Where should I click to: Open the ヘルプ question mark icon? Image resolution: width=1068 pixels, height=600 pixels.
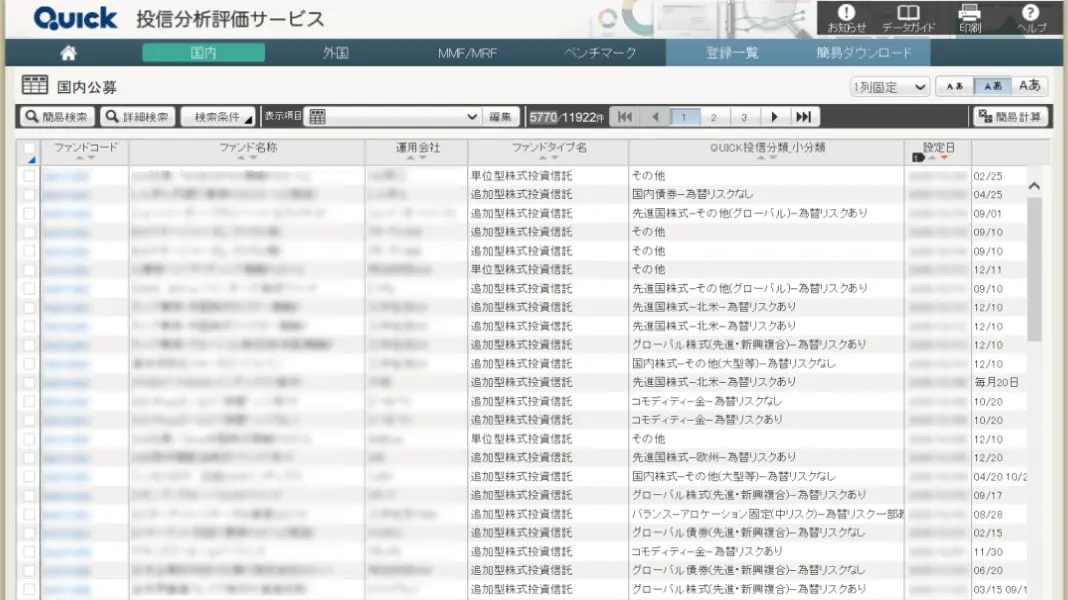(x=1031, y=18)
